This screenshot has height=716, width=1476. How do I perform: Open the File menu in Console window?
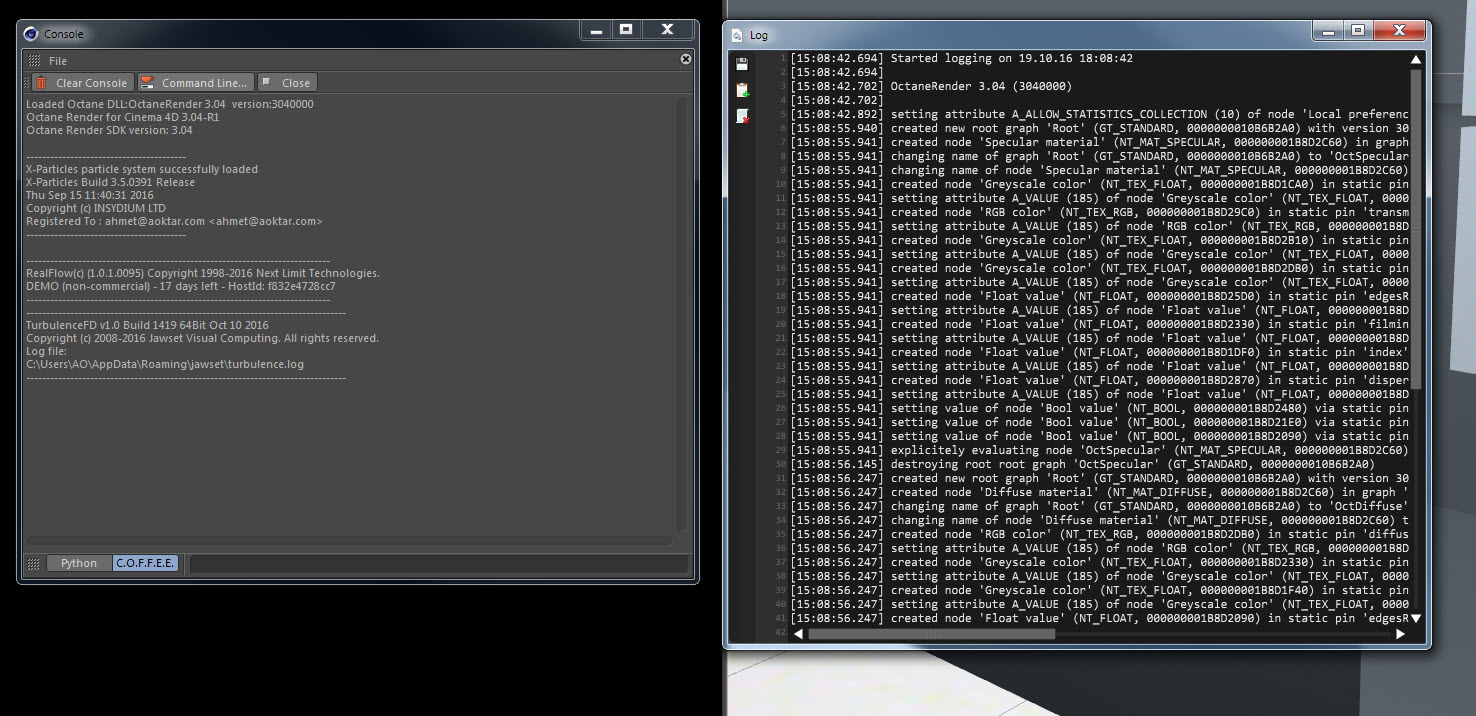coord(58,61)
